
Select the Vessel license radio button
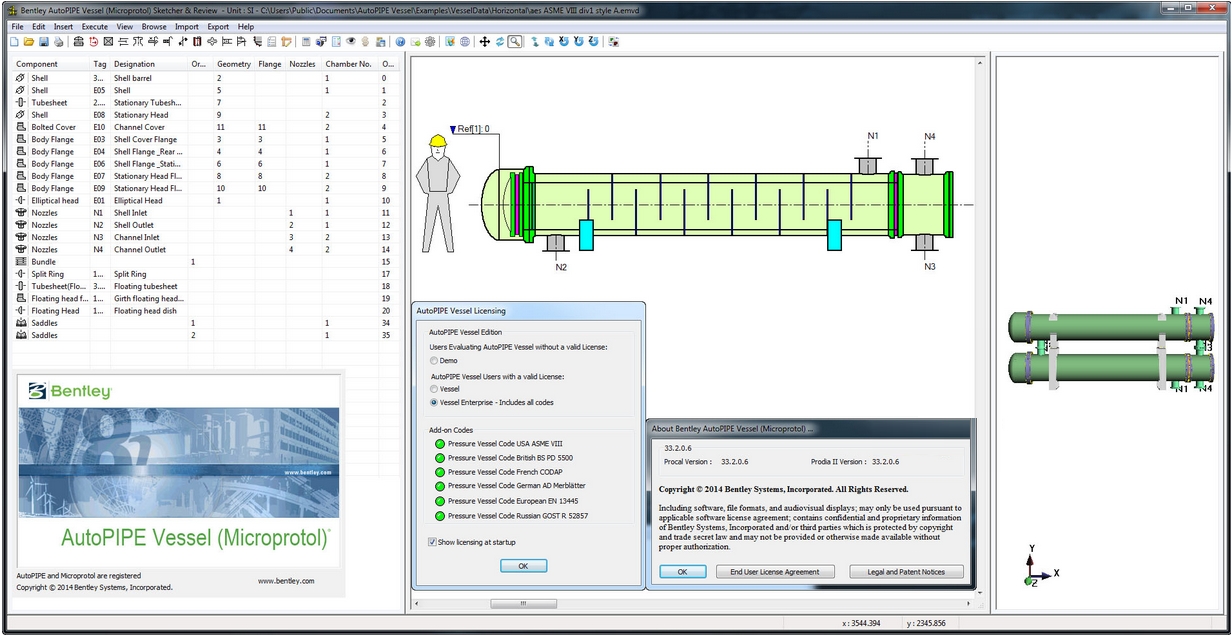pos(433,388)
